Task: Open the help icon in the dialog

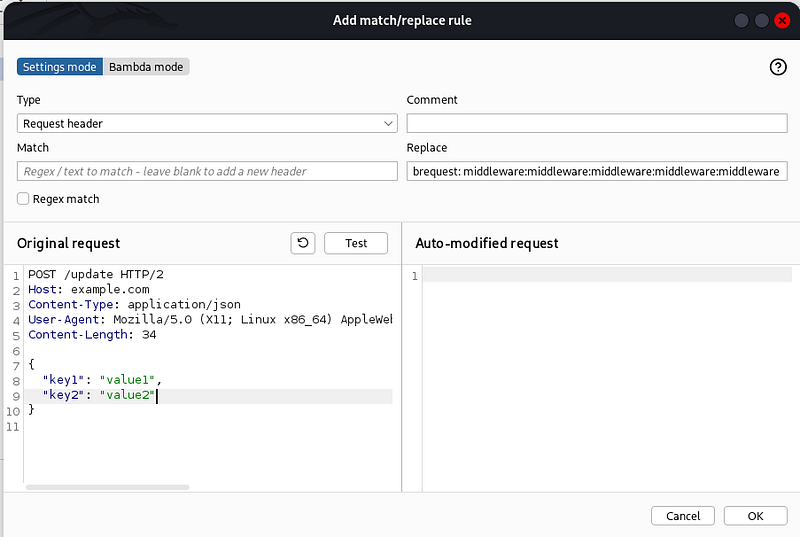Action: (778, 67)
